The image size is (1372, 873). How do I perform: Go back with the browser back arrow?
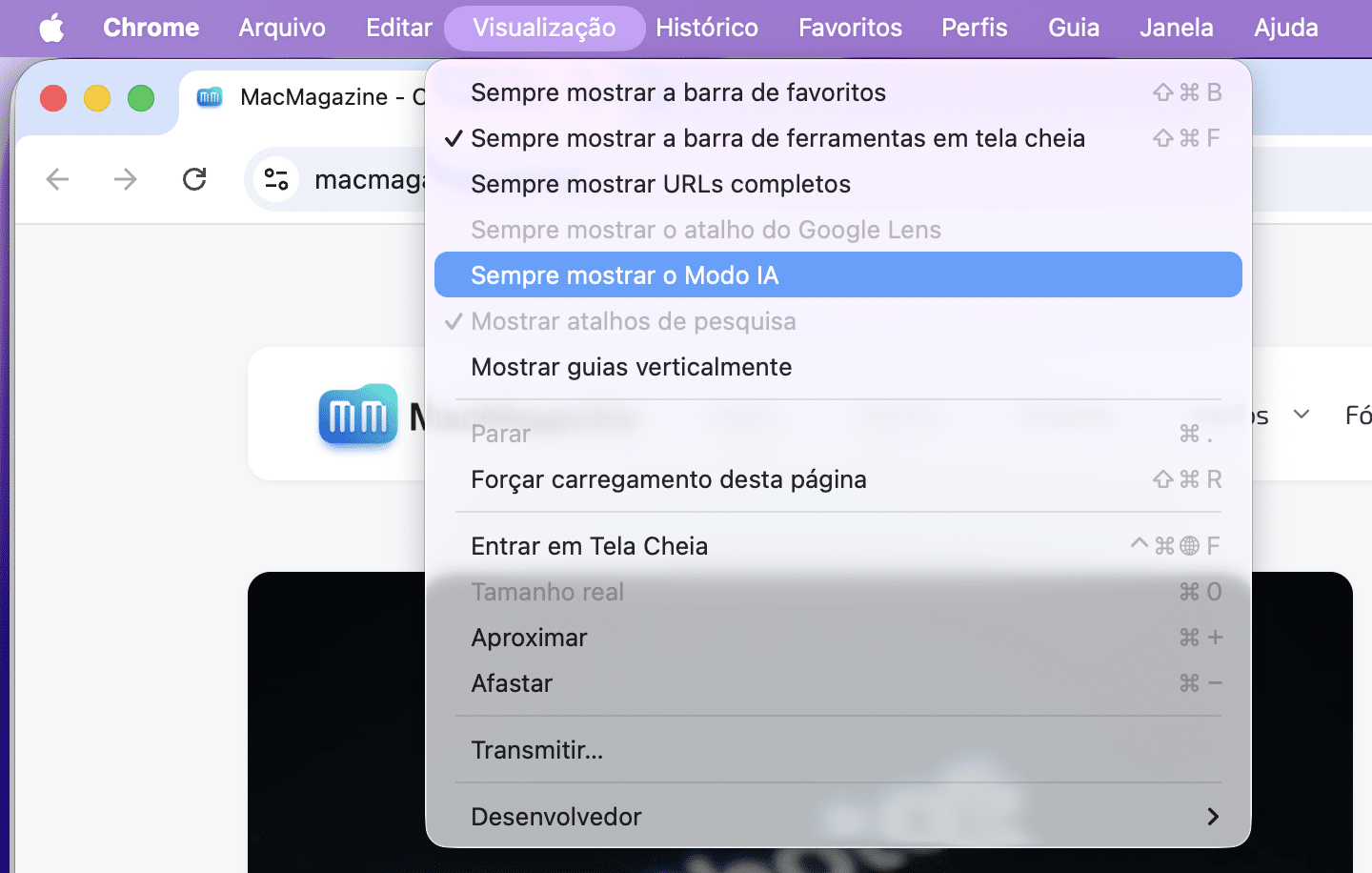point(58,179)
